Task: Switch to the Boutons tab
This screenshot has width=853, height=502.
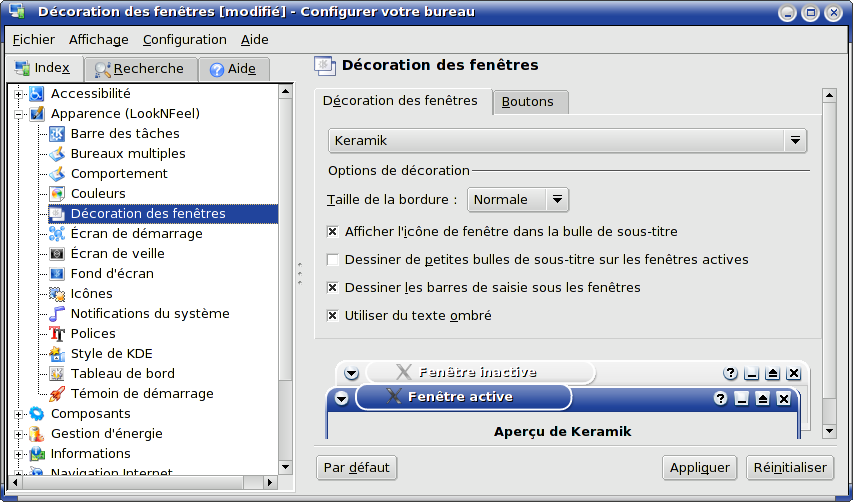Action: [x=530, y=102]
